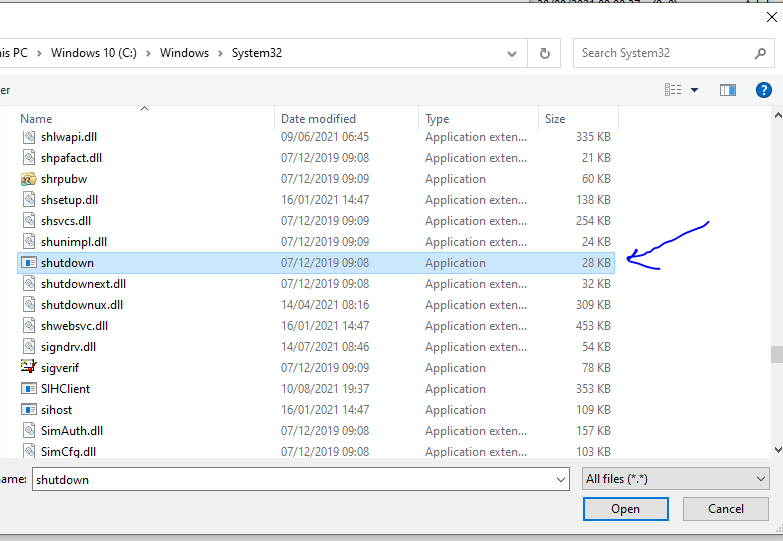This screenshot has width=783, height=541.
Task: Click the shpafact.dll file icon
Action: coord(29,158)
